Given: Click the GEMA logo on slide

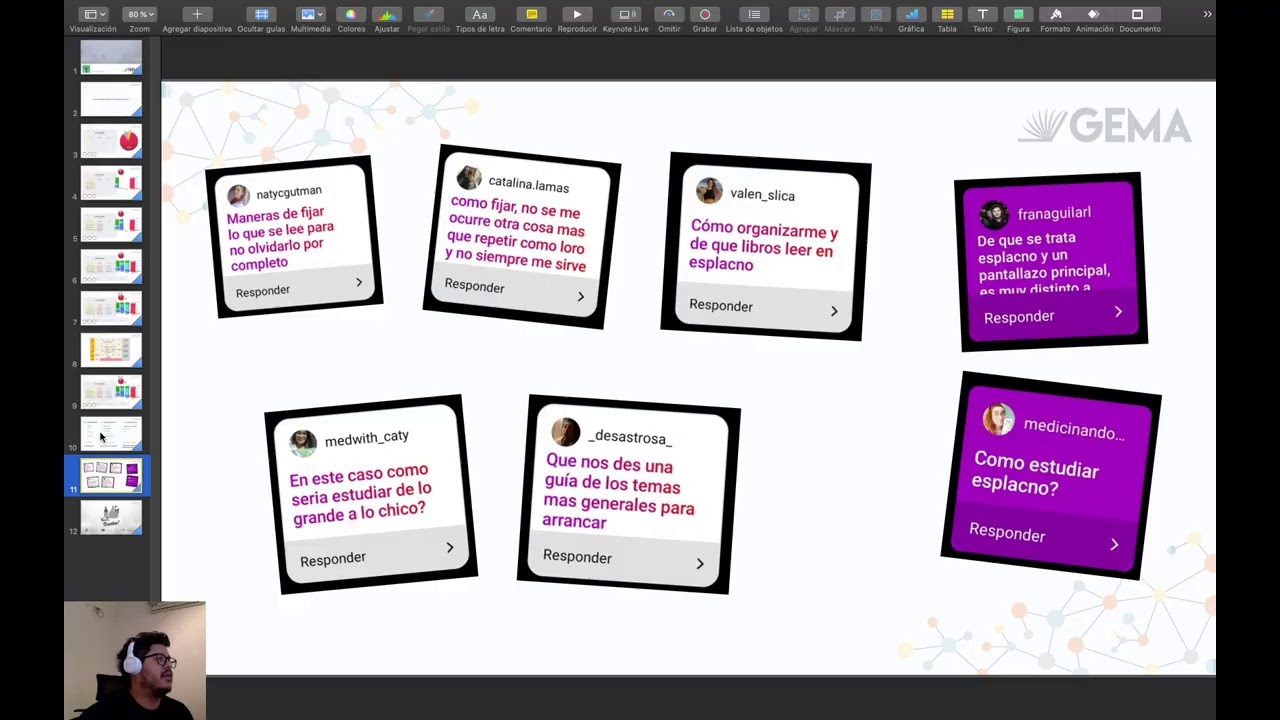Looking at the screenshot, I should coord(1105,127).
